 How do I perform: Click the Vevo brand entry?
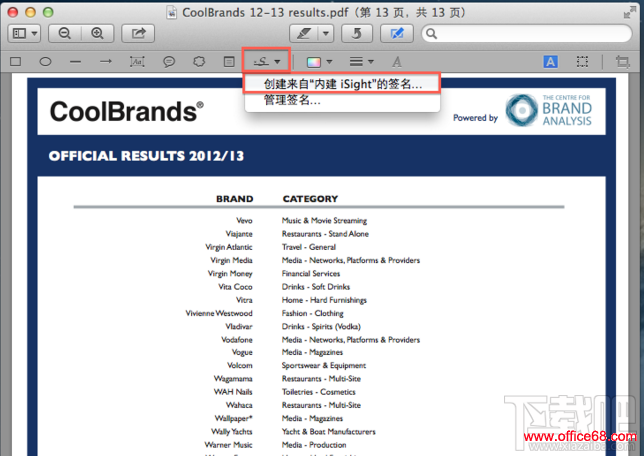[244, 221]
